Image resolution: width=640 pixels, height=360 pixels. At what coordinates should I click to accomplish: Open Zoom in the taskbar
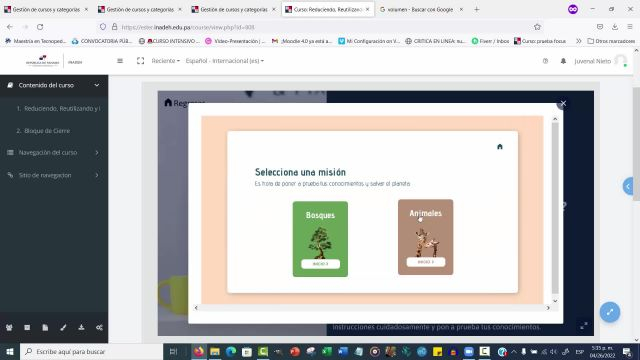click(x=469, y=351)
